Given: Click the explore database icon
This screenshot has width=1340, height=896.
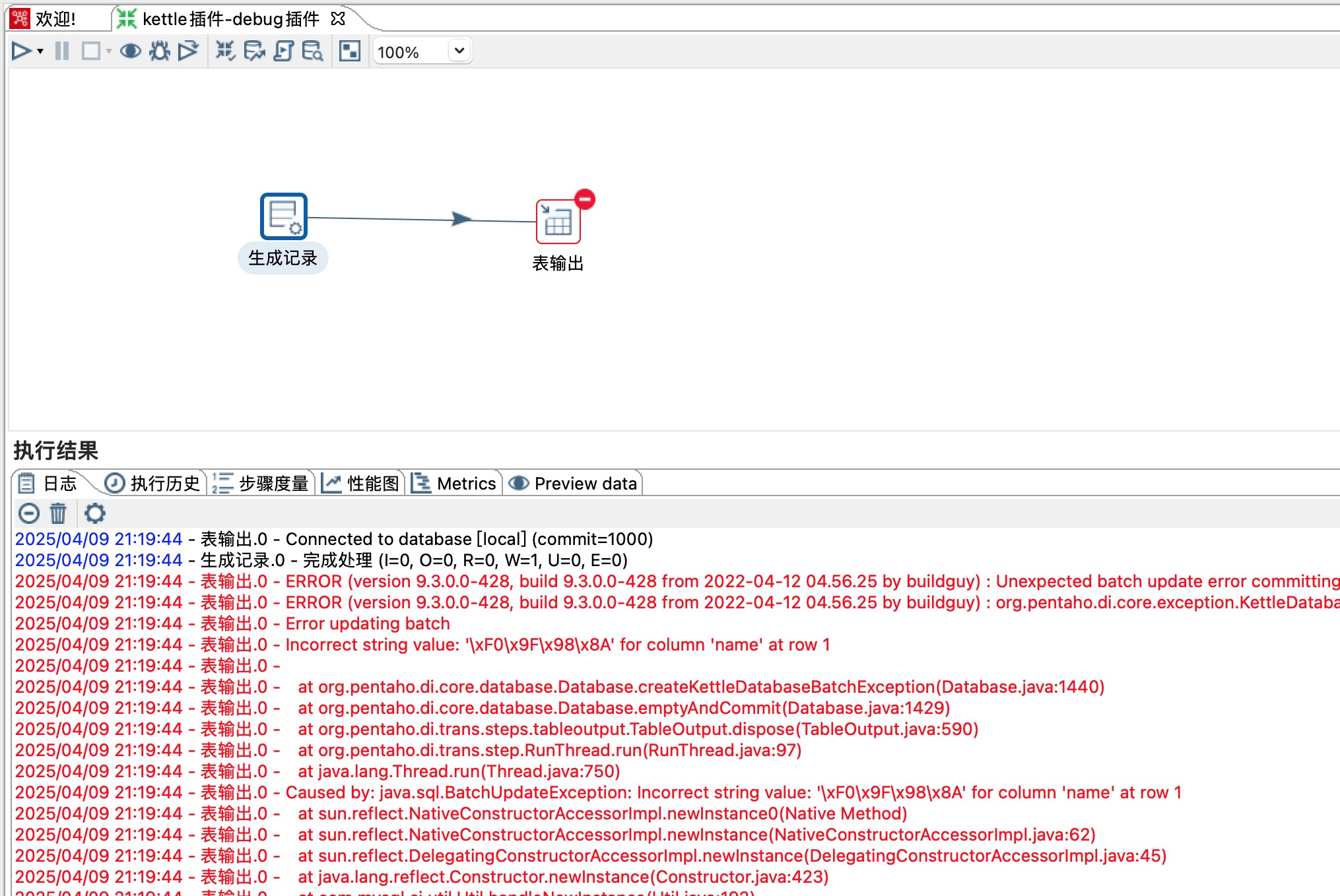Looking at the screenshot, I should click(x=312, y=51).
